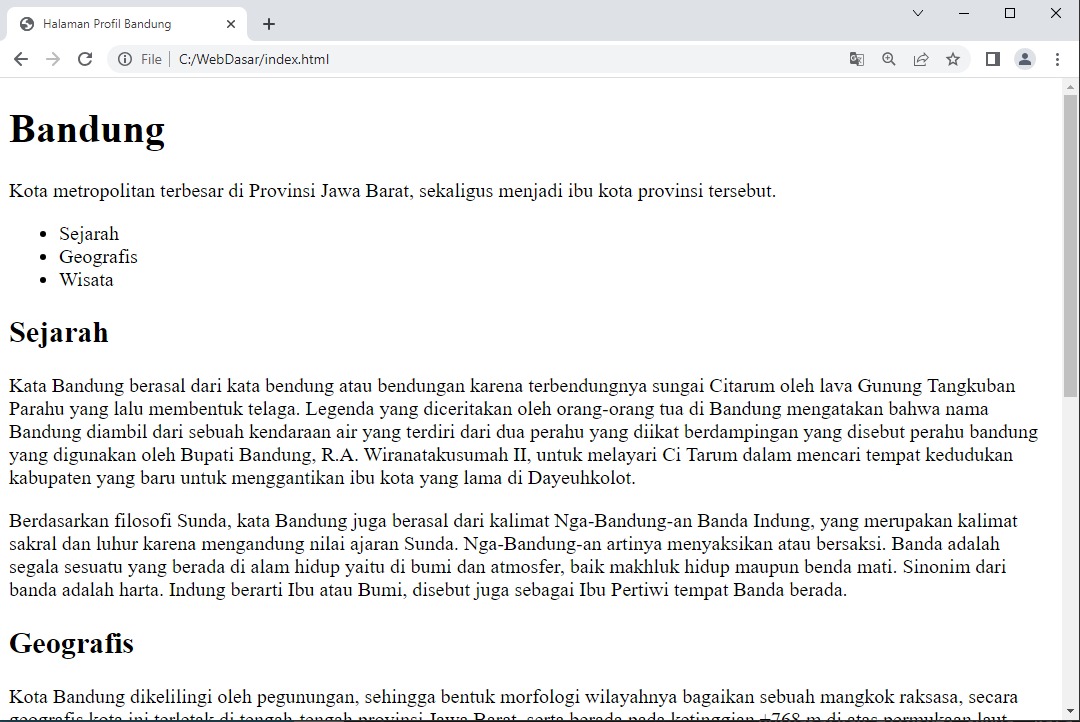
Task: Toggle the browser side panel
Action: point(993,59)
